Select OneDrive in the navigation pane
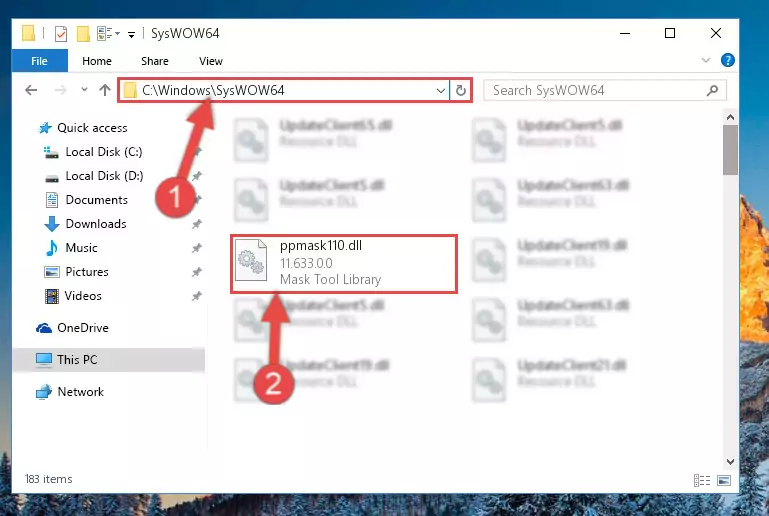The image size is (769, 516). [x=83, y=328]
